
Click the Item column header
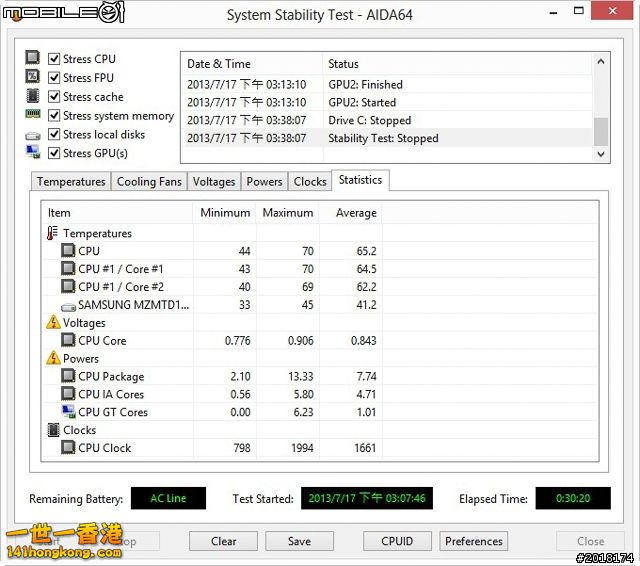(118, 213)
